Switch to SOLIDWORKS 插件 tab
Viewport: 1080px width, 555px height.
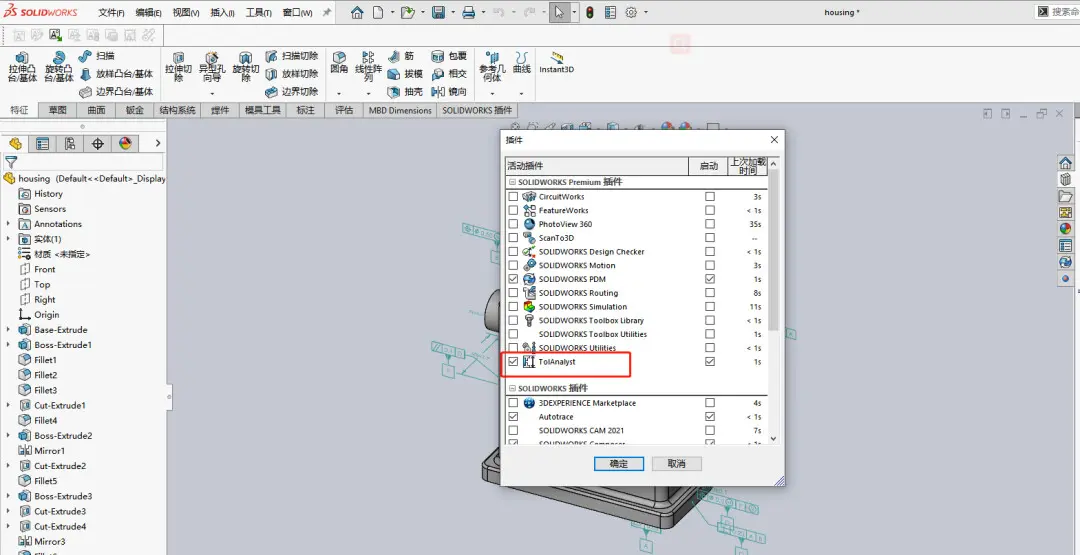[477, 110]
